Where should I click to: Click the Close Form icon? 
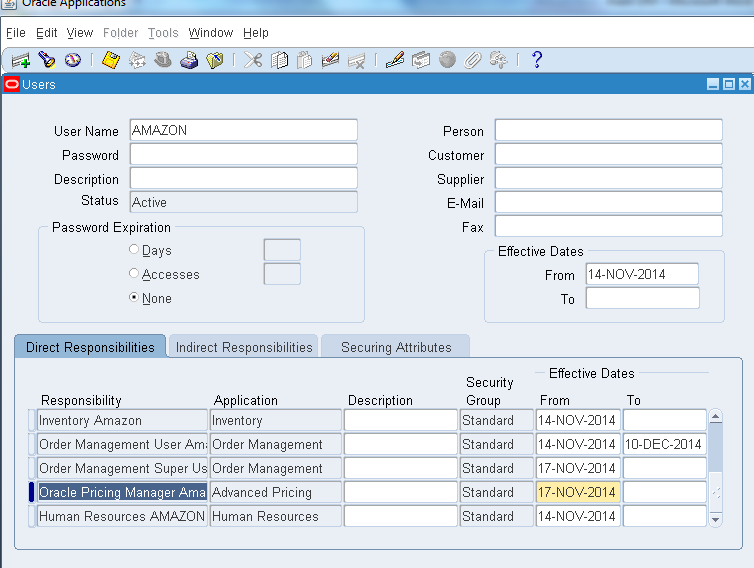pos(215,60)
